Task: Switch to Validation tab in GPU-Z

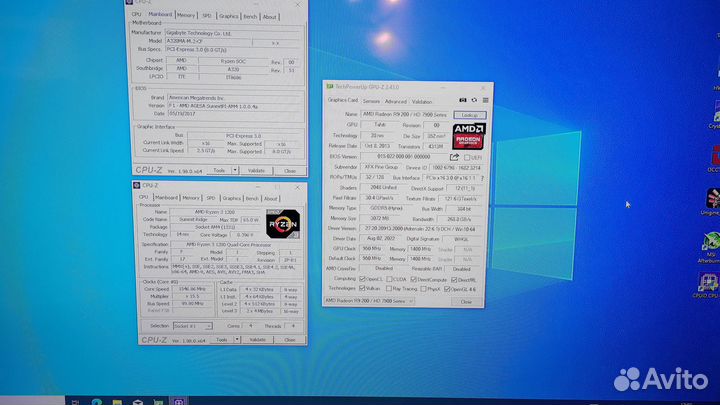Action: tap(422, 101)
